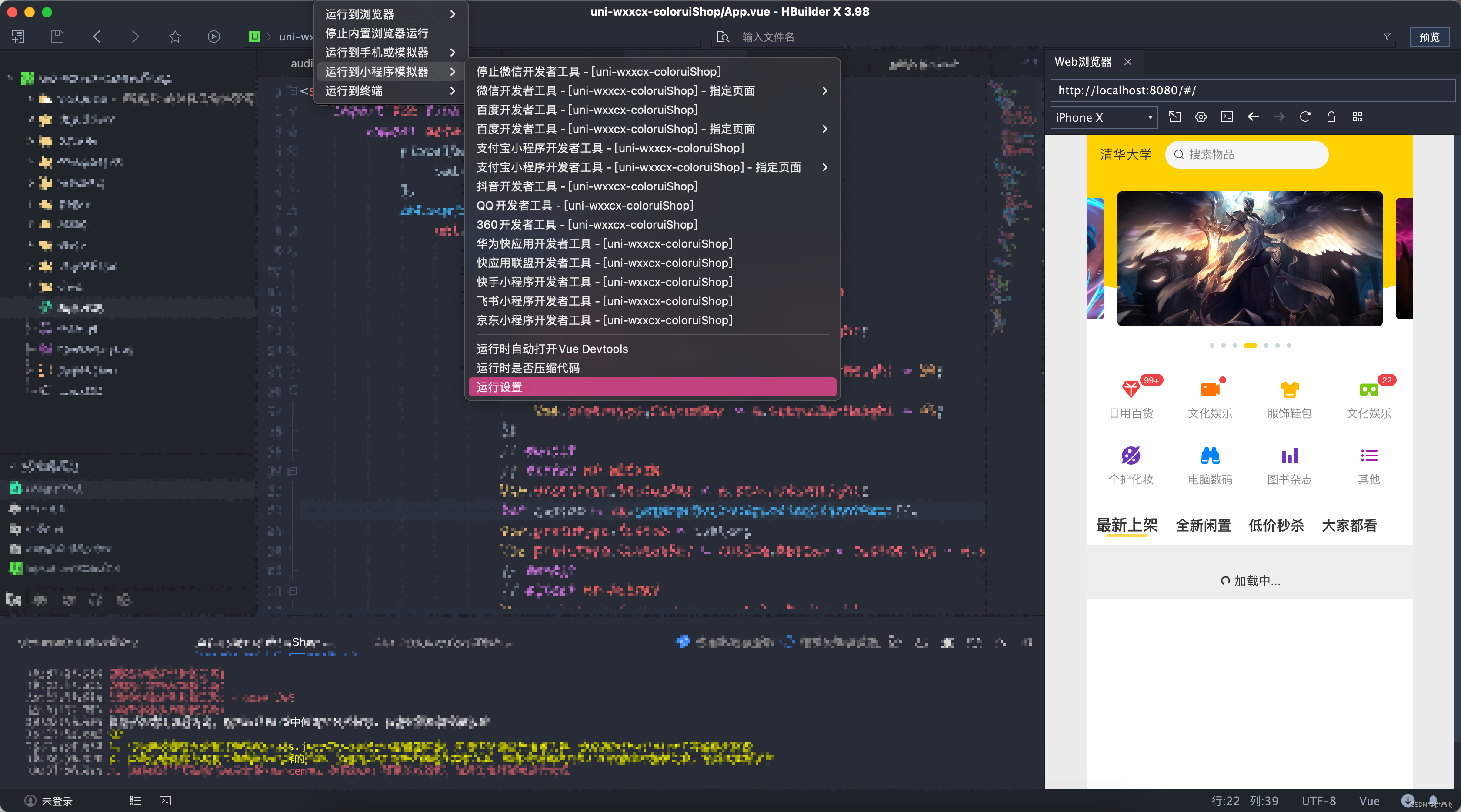Click the rotate screen icon in browser toolbar
The height and width of the screenshot is (812, 1461).
1175,117
